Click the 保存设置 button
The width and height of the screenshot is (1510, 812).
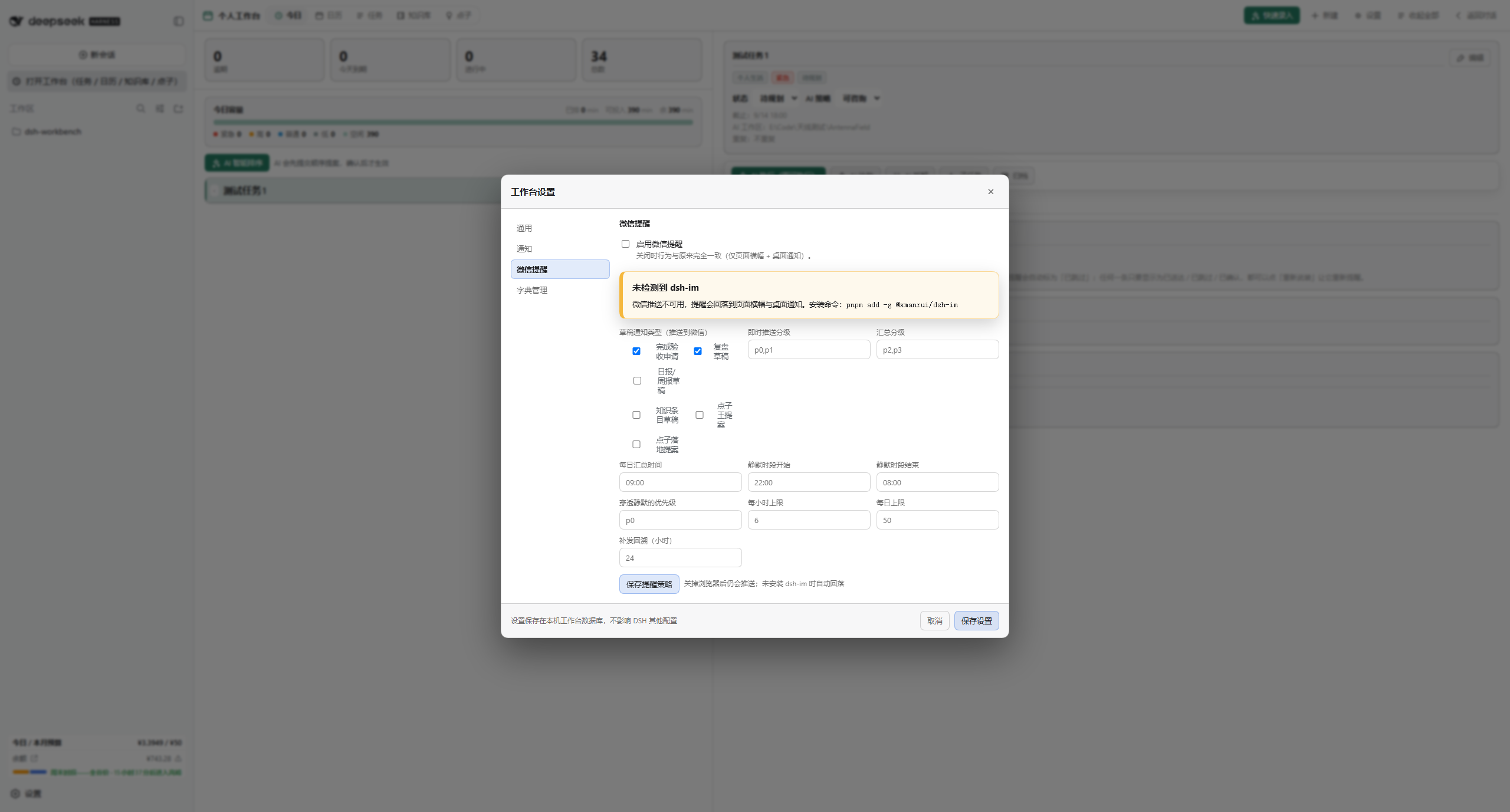click(976, 620)
